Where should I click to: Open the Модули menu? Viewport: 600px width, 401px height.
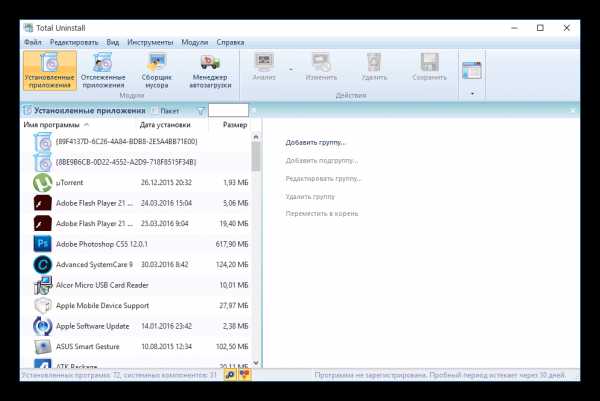(194, 42)
